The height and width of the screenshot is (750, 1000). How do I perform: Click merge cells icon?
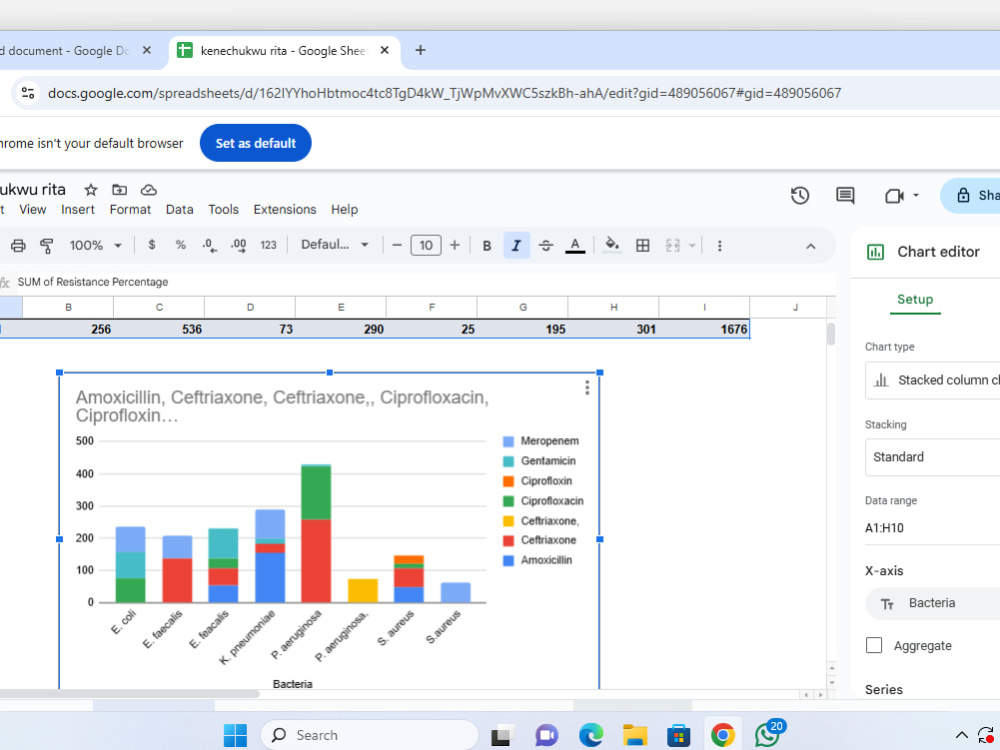pyautogui.click(x=673, y=246)
